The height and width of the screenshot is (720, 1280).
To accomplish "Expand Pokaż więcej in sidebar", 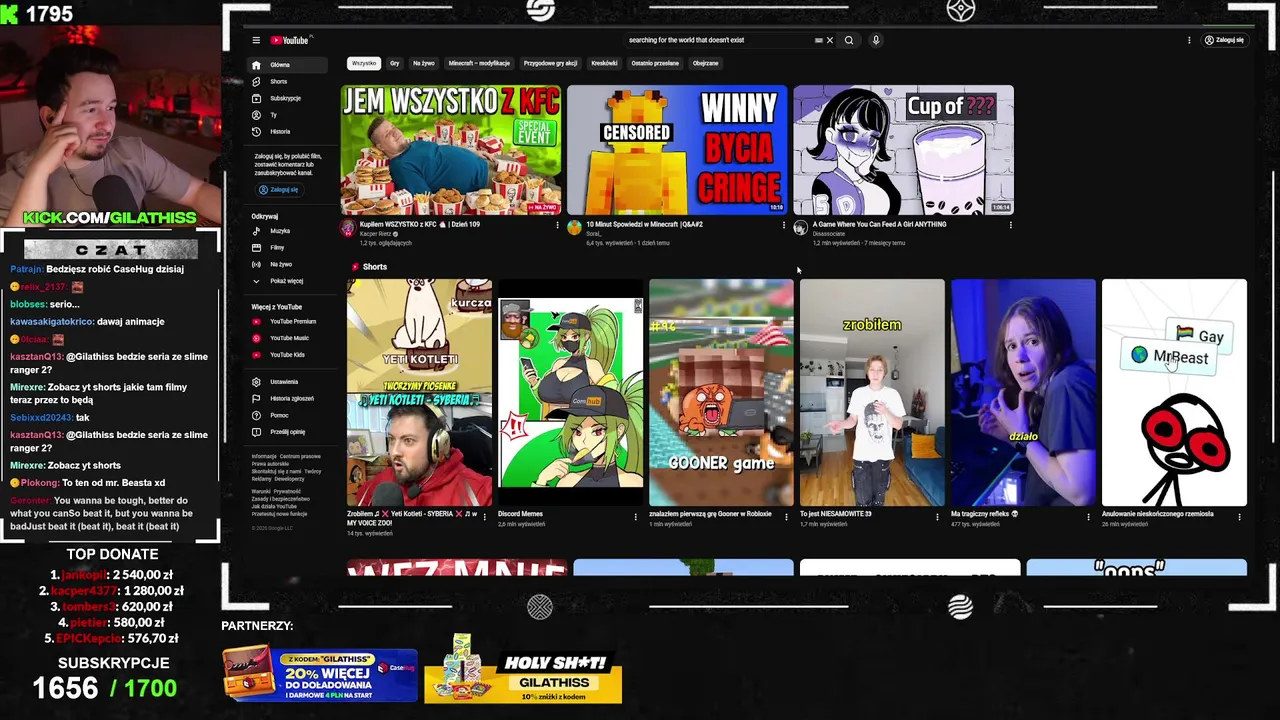I will click(x=288, y=281).
